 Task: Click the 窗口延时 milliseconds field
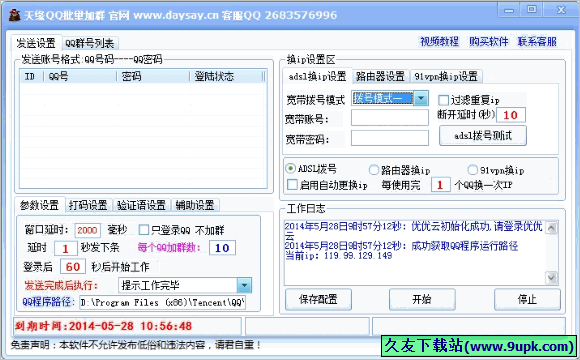click(x=87, y=230)
